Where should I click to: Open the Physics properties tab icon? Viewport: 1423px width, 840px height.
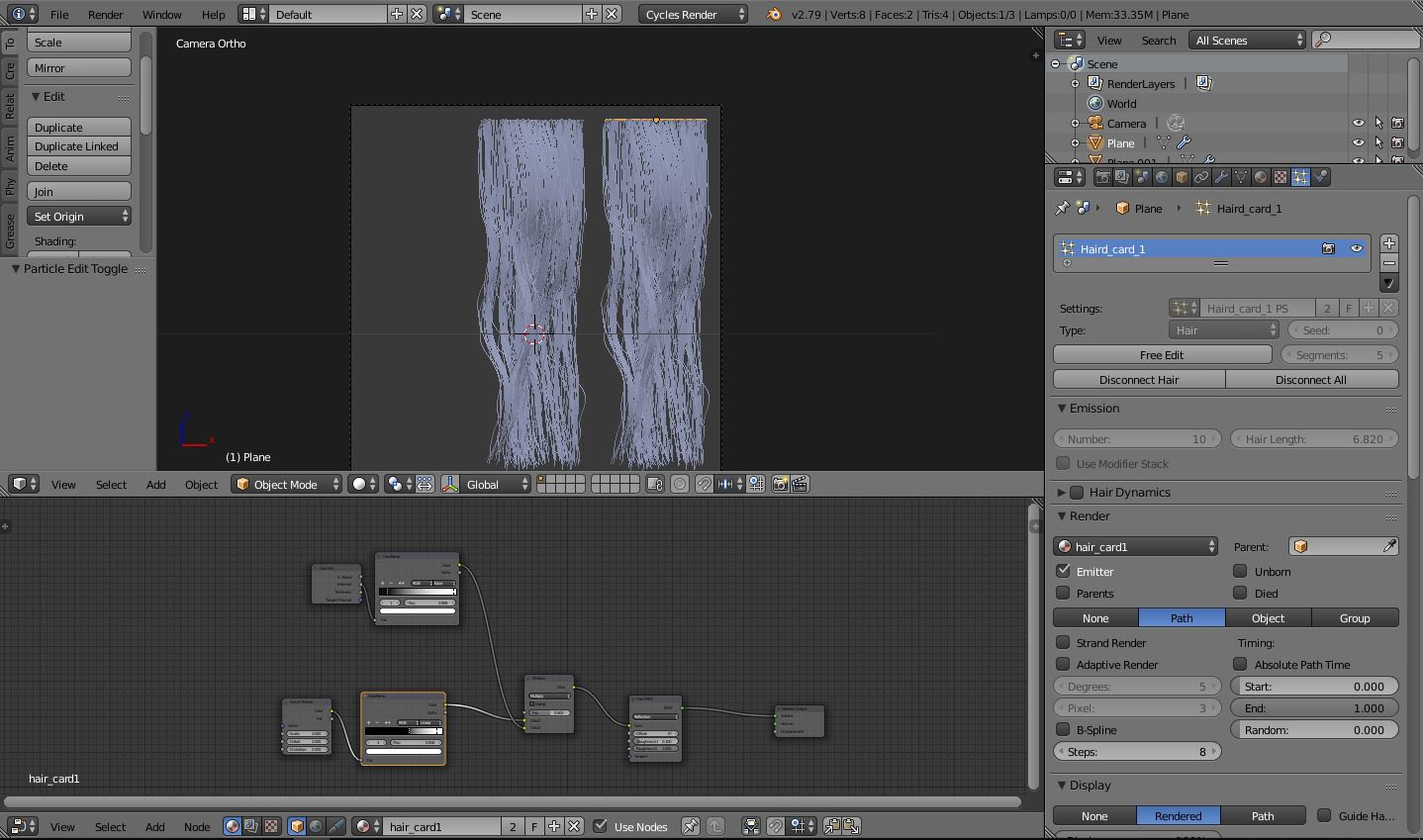point(1320,177)
